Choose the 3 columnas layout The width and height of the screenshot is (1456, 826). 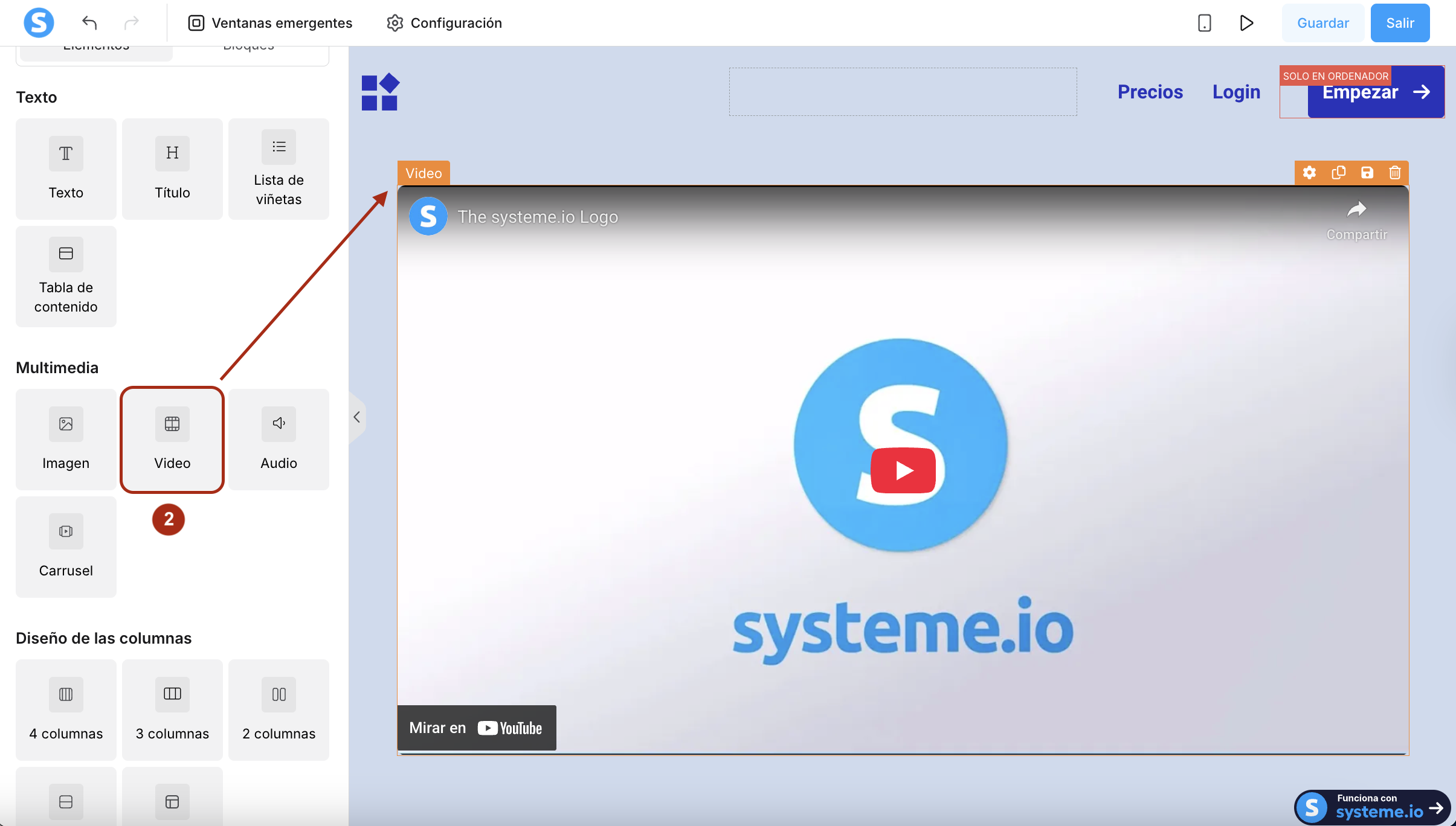172,709
